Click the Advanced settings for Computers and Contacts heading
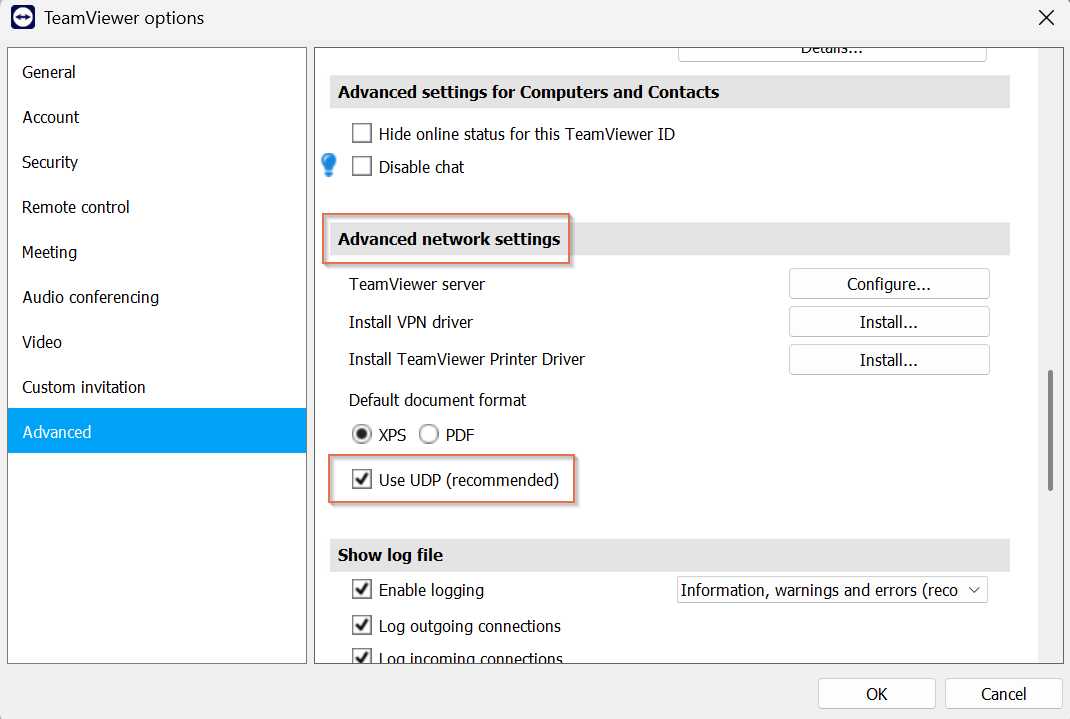 [528, 91]
